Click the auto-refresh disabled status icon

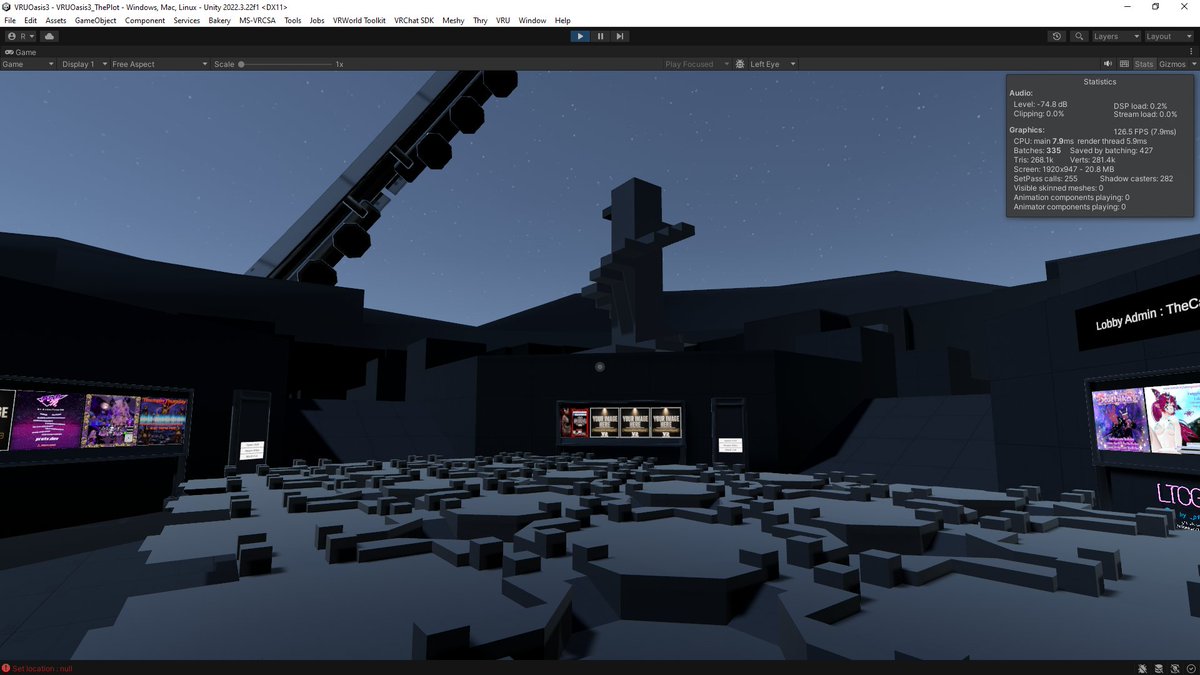1175,668
